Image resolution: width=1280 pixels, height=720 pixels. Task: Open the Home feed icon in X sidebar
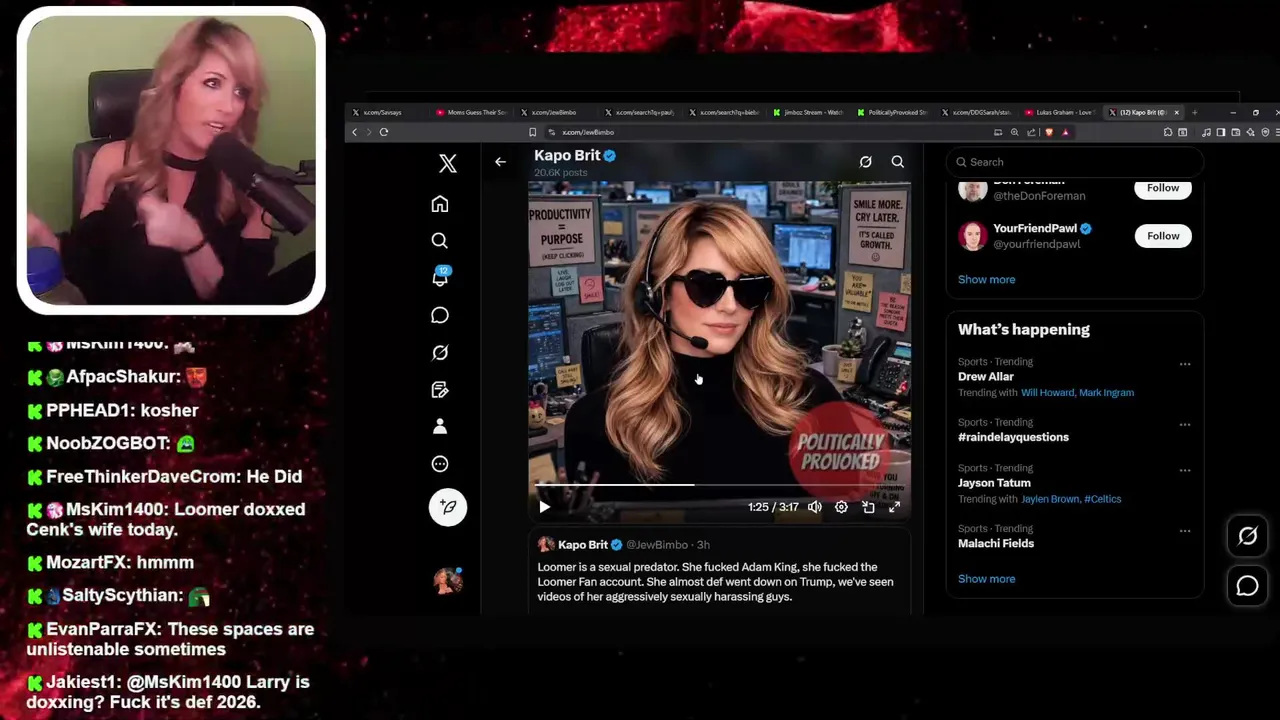[x=440, y=204]
